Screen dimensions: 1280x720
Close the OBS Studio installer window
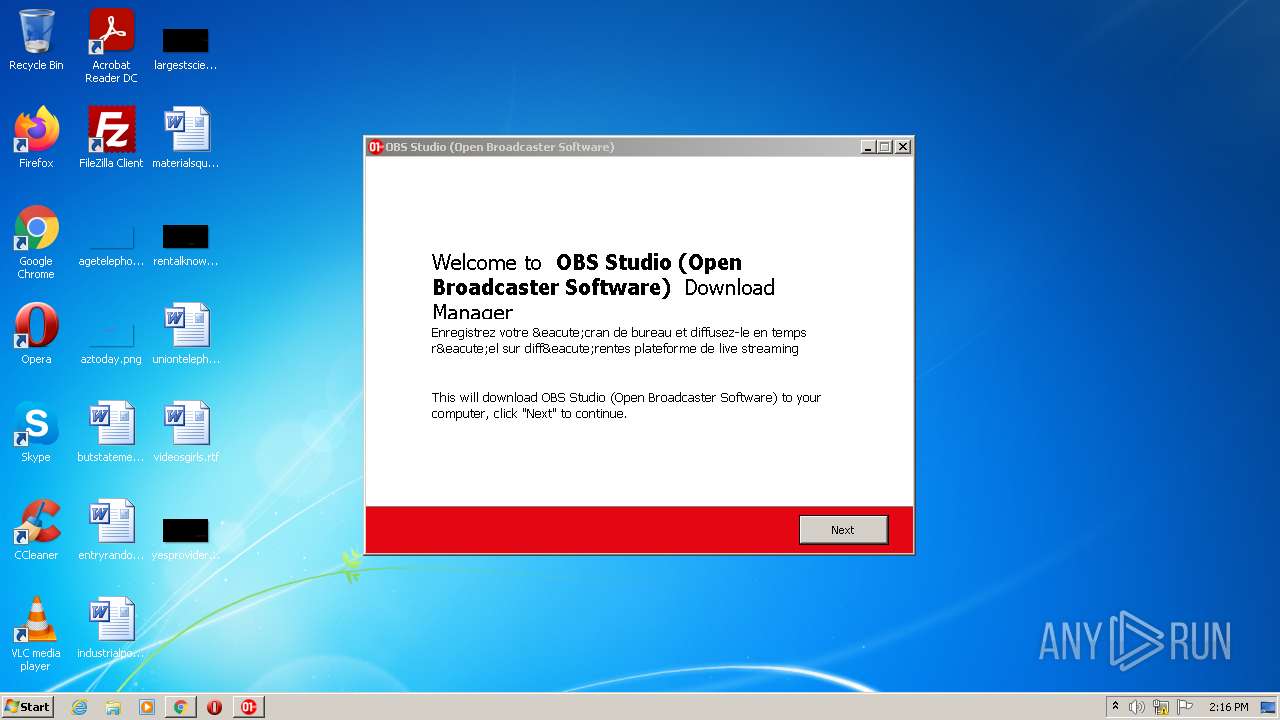(903, 147)
